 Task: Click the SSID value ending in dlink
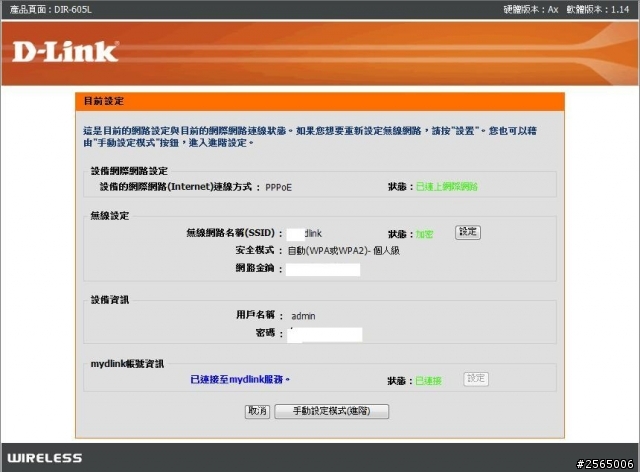pos(304,234)
